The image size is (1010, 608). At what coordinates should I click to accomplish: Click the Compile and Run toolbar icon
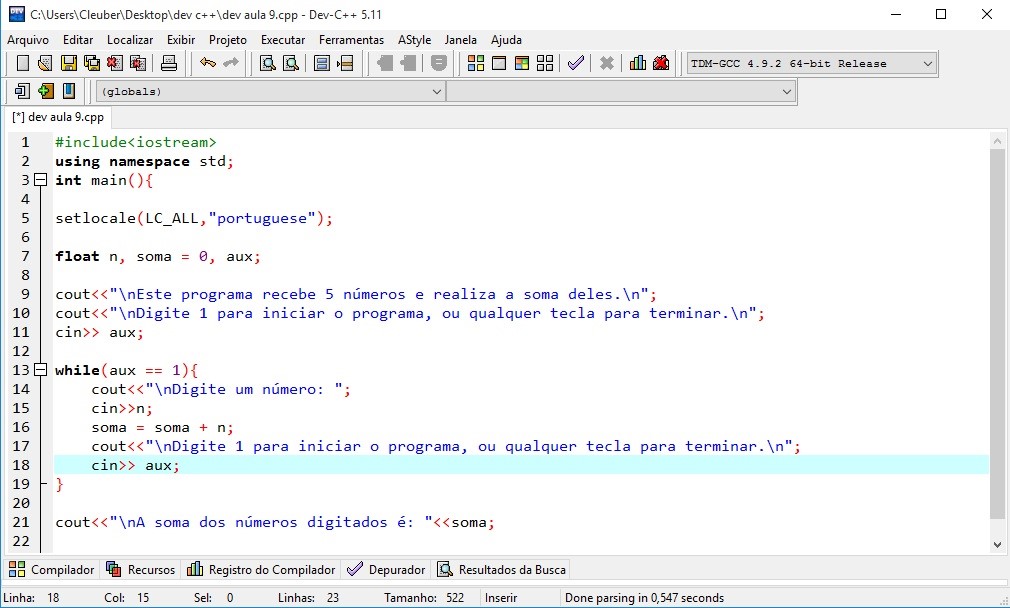522,63
